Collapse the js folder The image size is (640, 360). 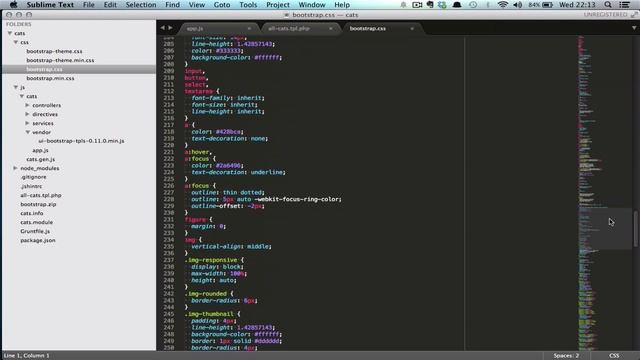point(16,87)
